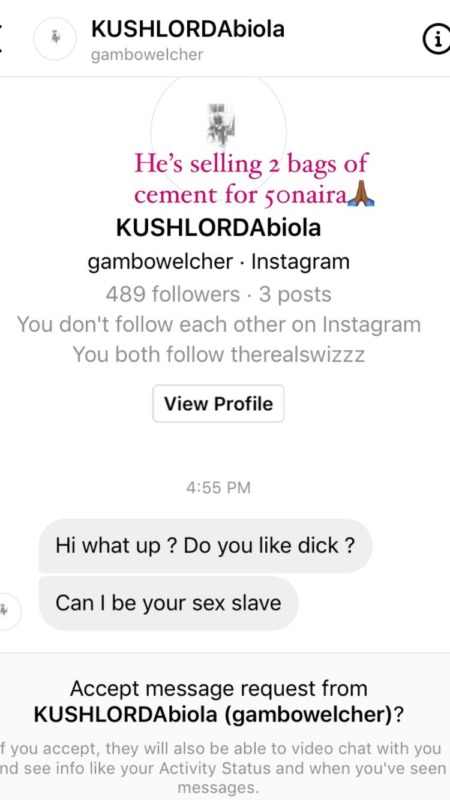Tap the '489 followers · 3 posts' line
This screenshot has width=450, height=800.
coord(218,294)
